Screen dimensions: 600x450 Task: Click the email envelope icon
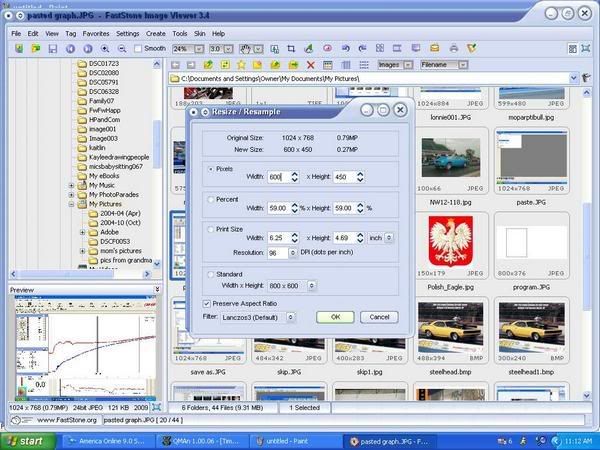[x=434, y=49]
